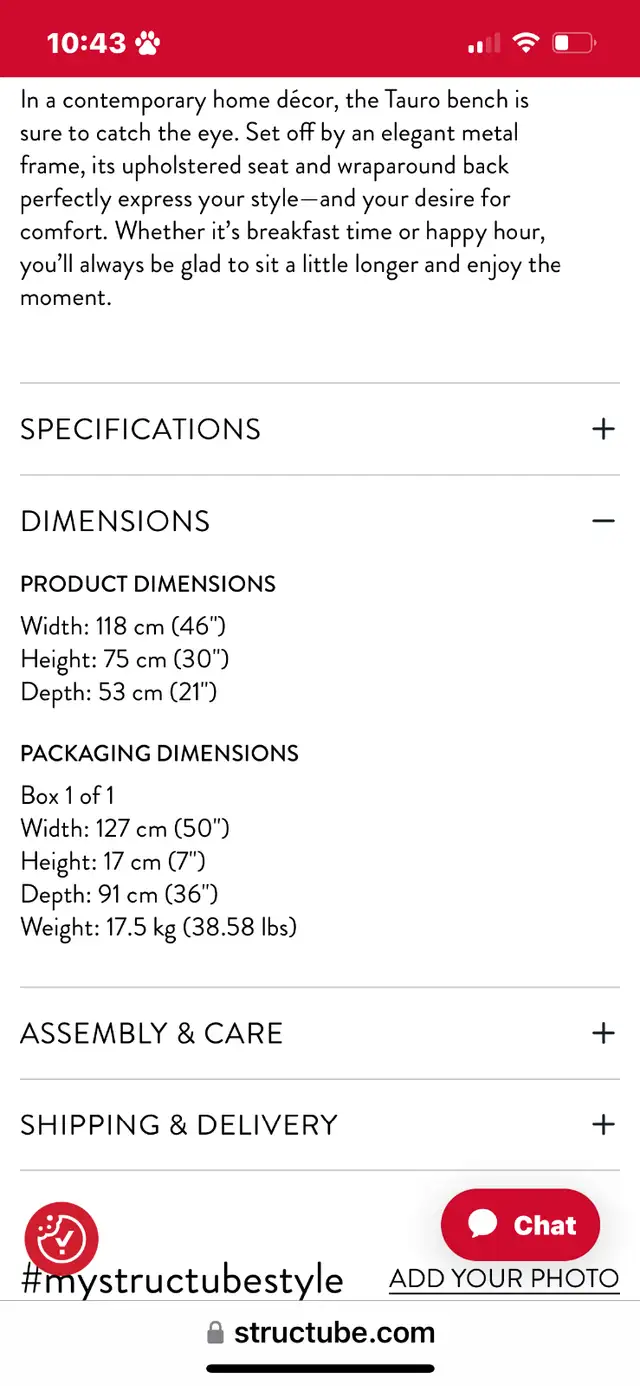Collapse the DIMENSIONS section heading

(115, 521)
